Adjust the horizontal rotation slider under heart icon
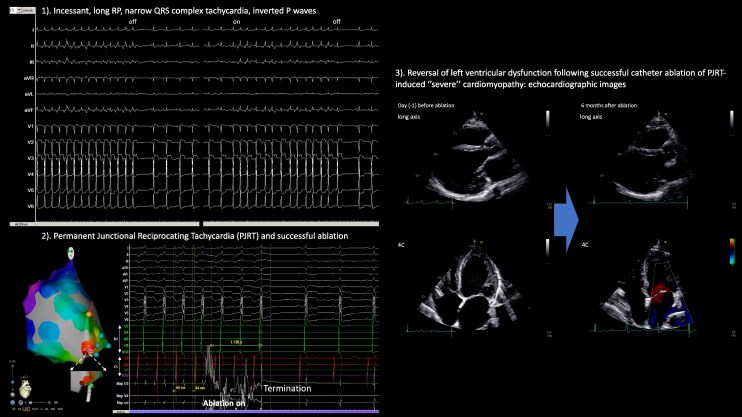 (39, 402)
